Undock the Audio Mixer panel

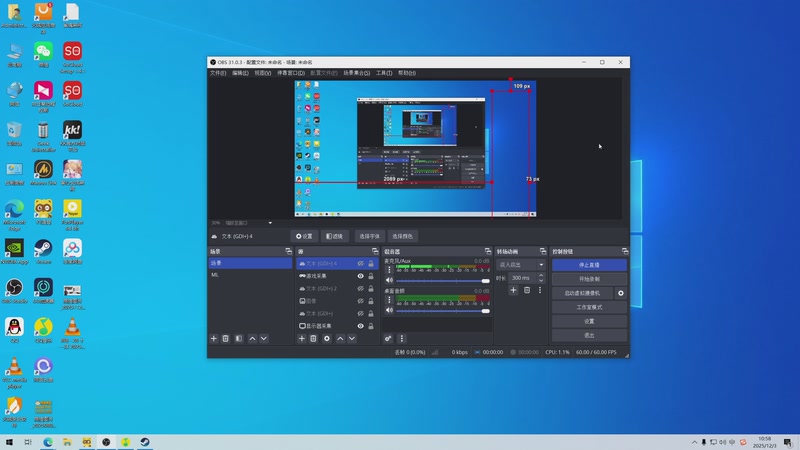(x=488, y=251)
